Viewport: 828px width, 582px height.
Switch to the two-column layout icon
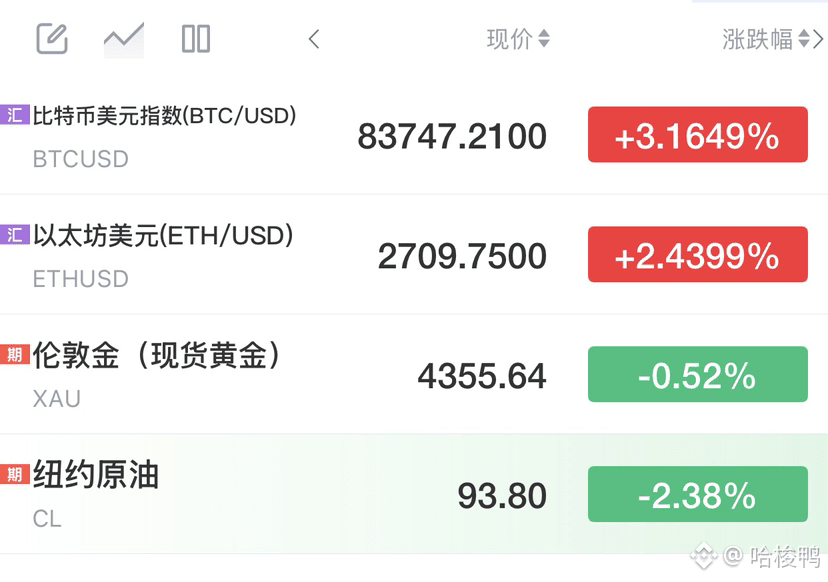pyautogui.click(x=196, y=39)
